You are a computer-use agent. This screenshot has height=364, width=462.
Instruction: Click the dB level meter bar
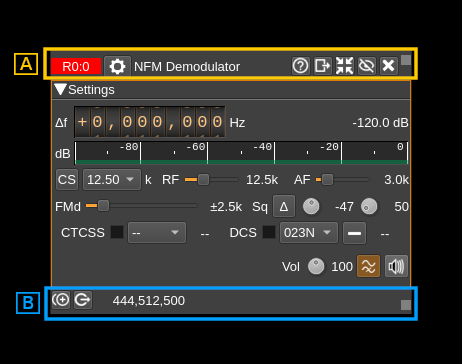(x=241, y=153)
